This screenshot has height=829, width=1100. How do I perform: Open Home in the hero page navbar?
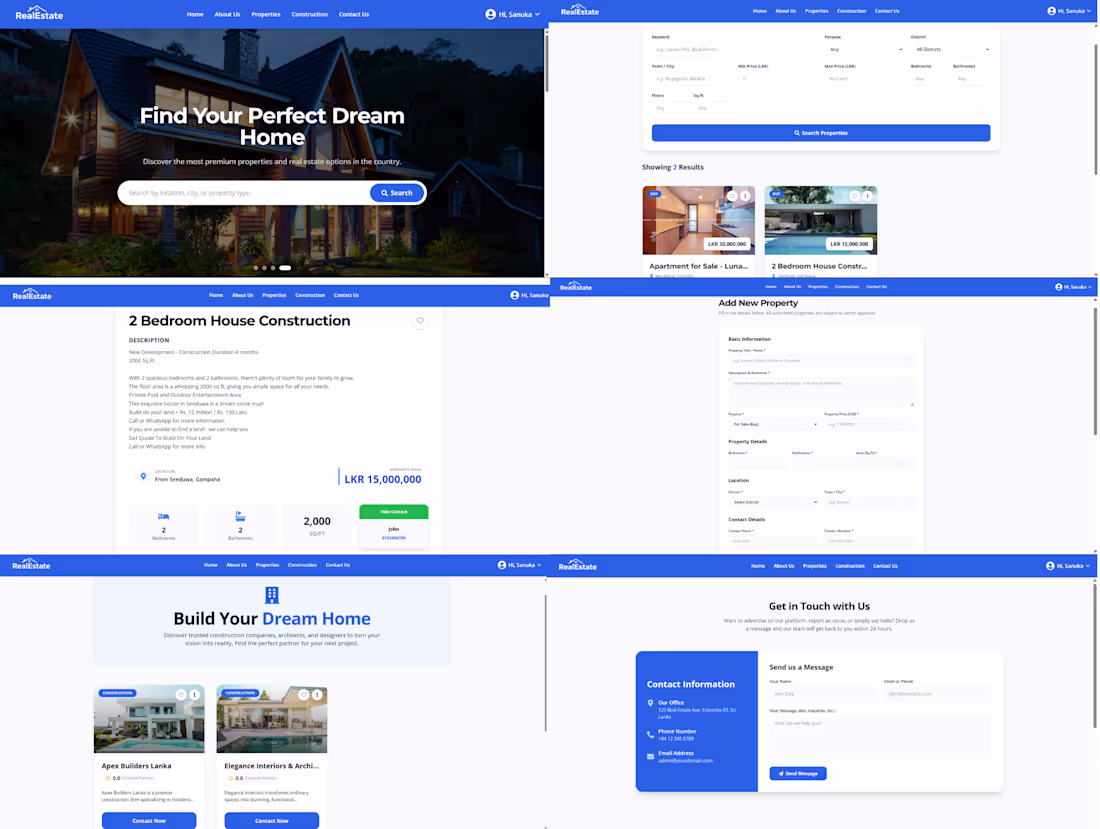click(195, 14)
